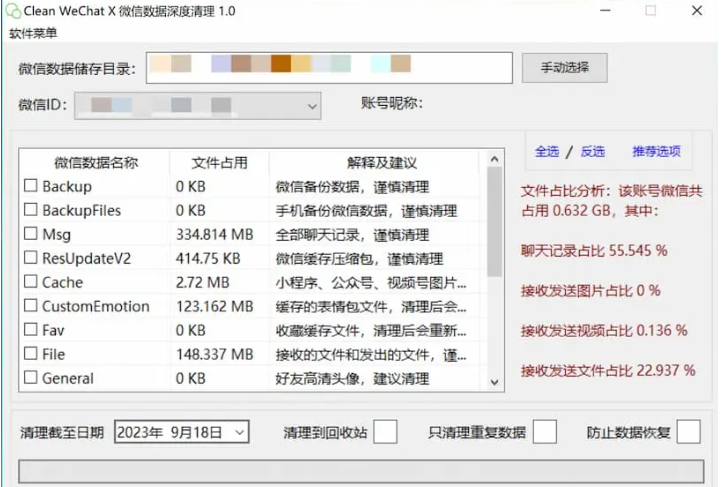Screen dimensions: 724x487
Task: Click the progress bar at the bottom
Action: [x=361, y=471]
